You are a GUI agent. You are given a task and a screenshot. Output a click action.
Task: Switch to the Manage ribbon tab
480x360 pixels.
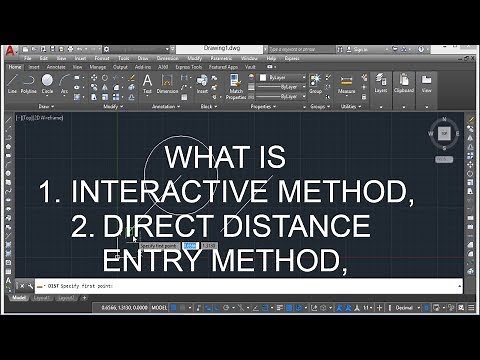coord(97,67)
